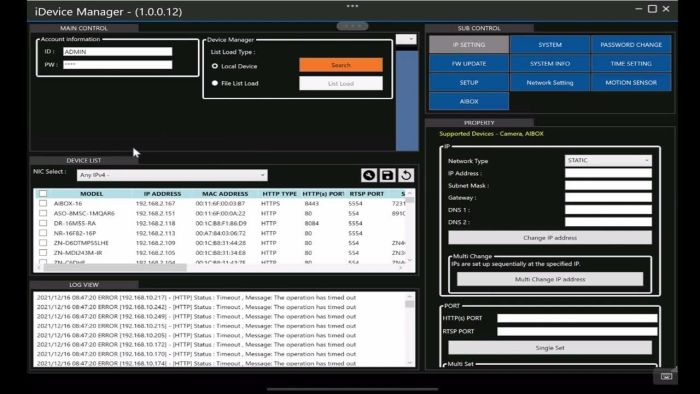Click the DNS 2 input field
Screen dimensions: 700x394
pyautogui.click(x=608, y=222)
